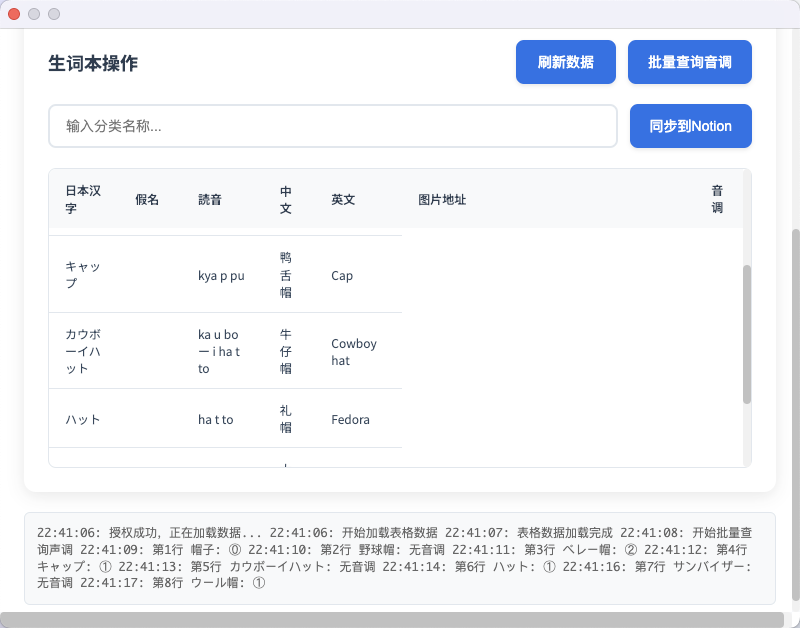This screenshot has height=628, width=800.
Task: Select the Cowboy hat English cell
Action: click(x=354, y=351)
